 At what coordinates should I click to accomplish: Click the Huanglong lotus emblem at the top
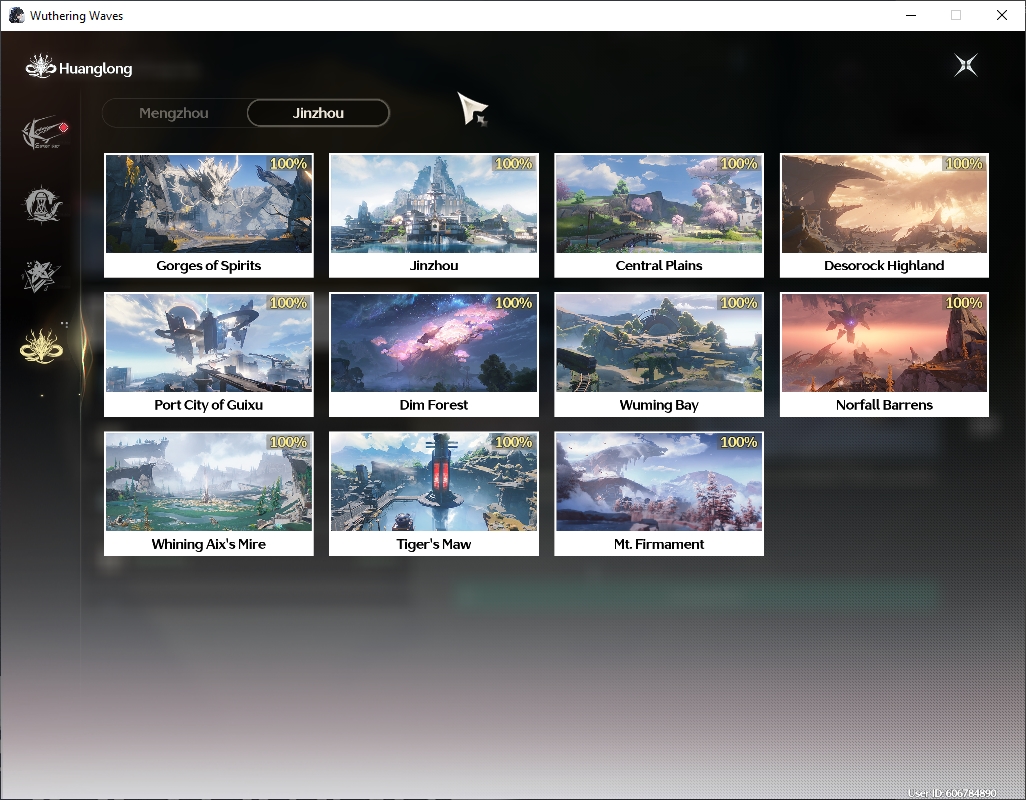pyautogui.click(x=41, y=67)
